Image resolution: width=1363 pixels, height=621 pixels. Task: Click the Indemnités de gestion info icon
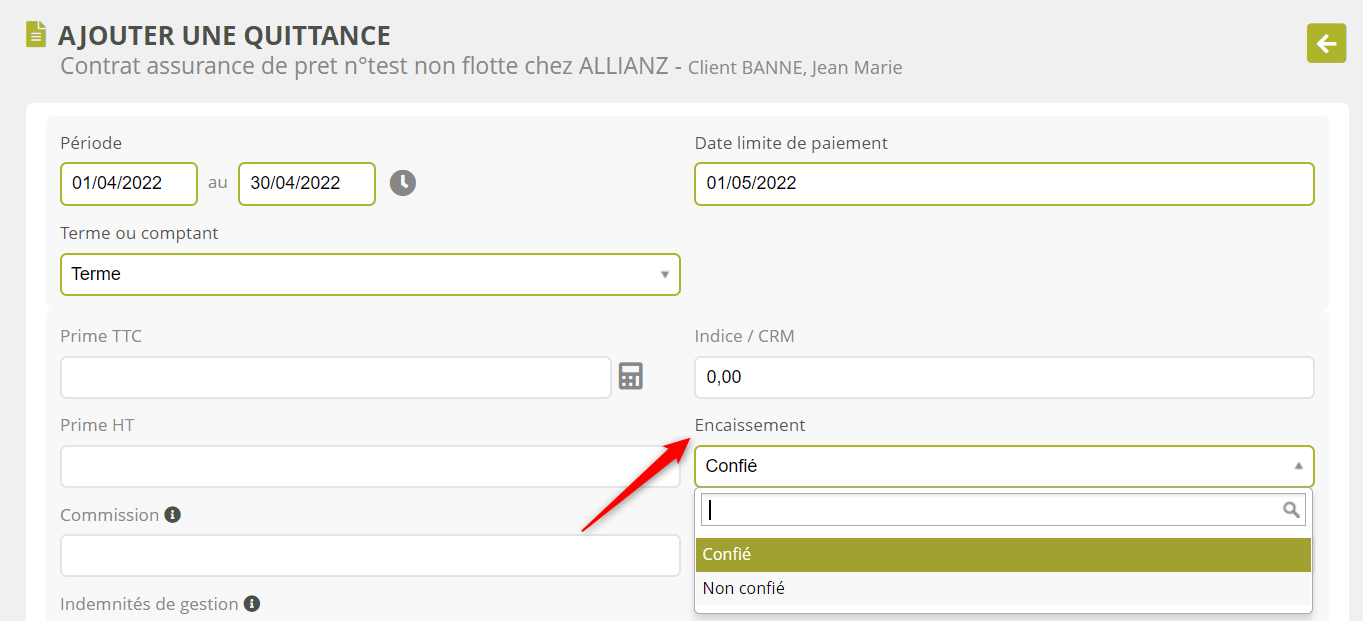click(x=252, y=603)
